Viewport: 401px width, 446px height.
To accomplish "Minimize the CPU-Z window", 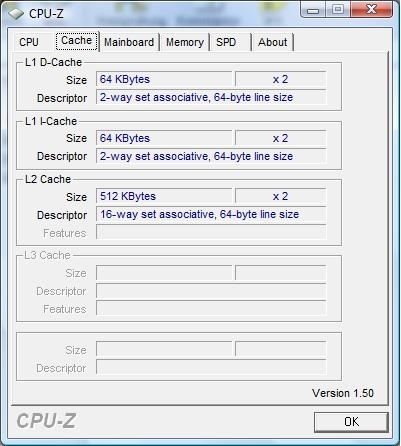I will (x=313, y=9).
